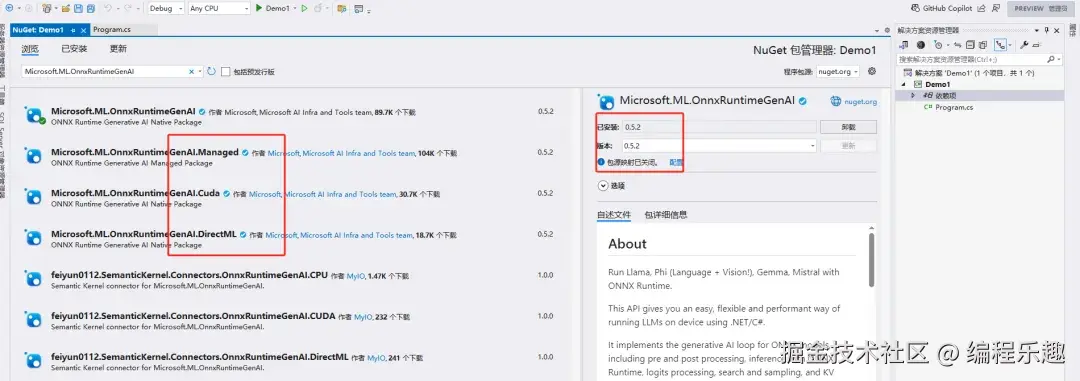This screenshot has height=381, width=1080.
Task: Click the Configure link for source mapping
Action: click(x=676, y=163)
